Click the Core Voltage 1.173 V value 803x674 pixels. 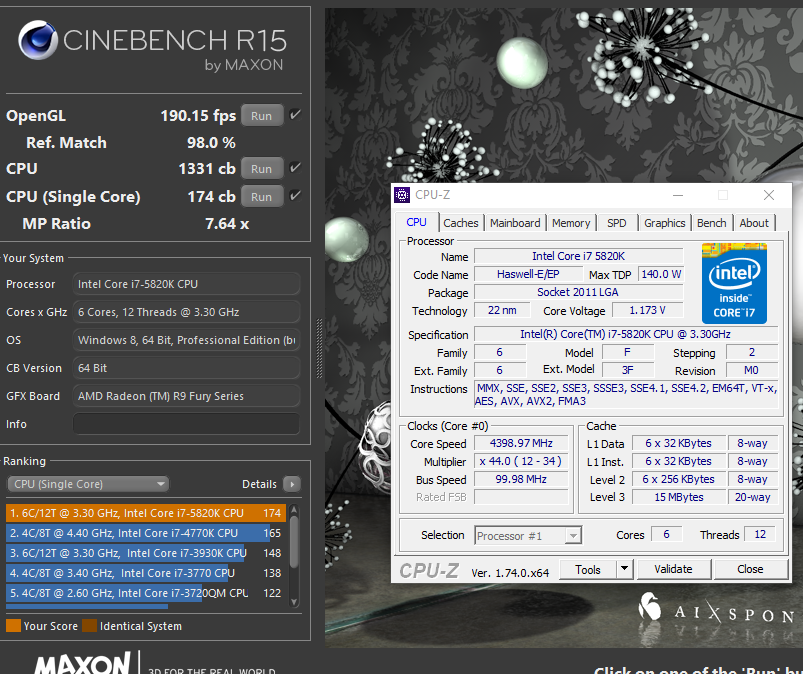click(x=647, y=310)
